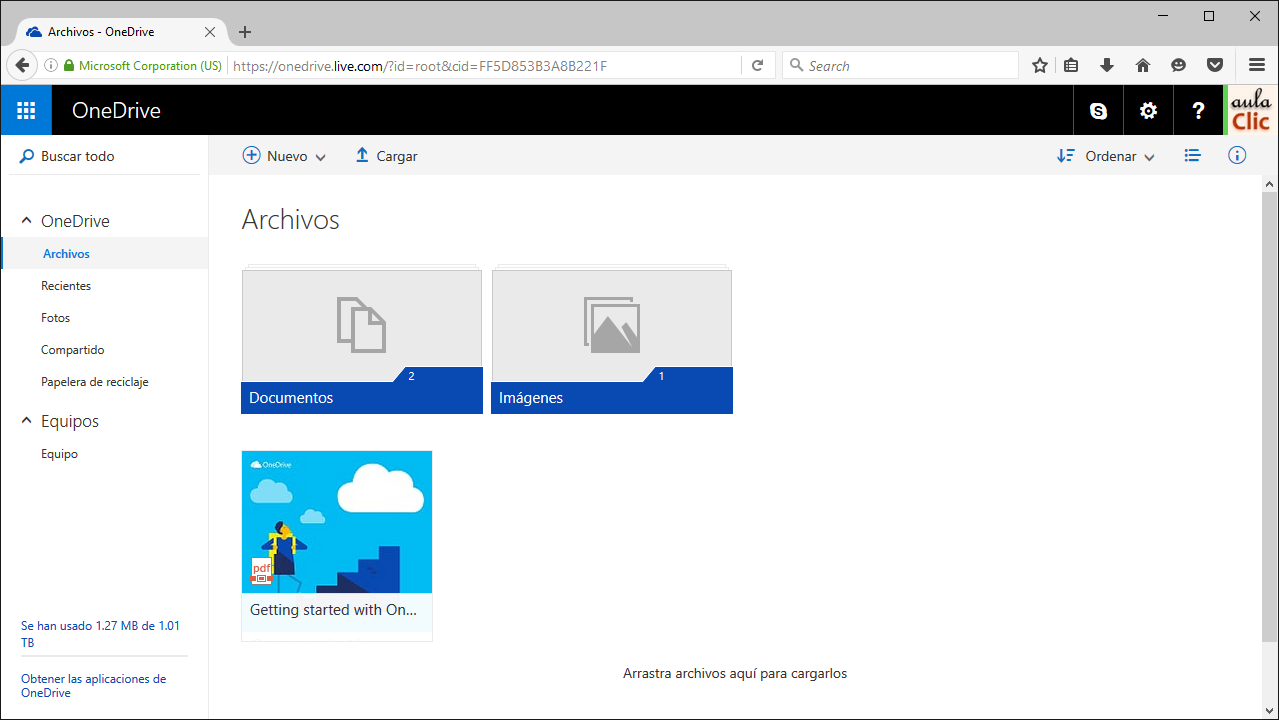
Task: Open a new browser tab with plus
Action: (x=245, y=32)
